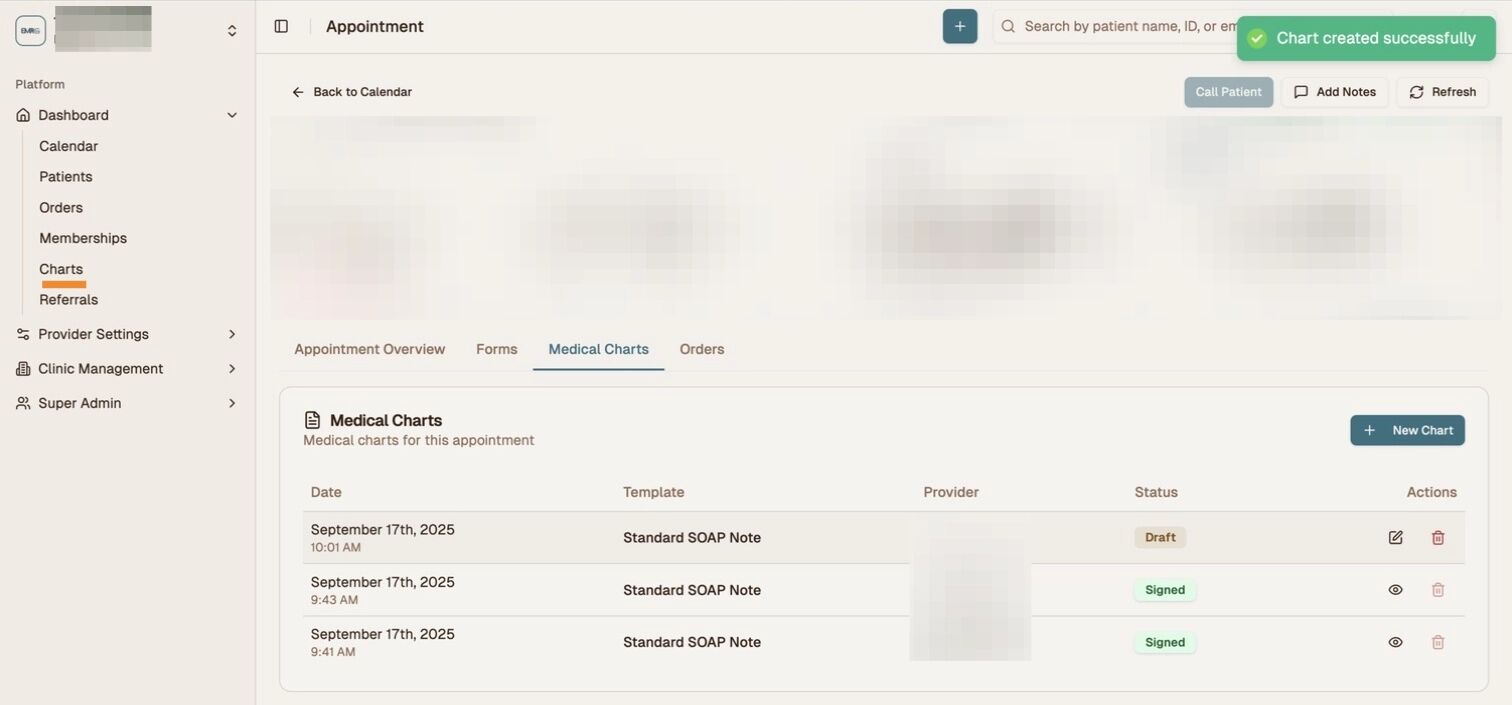Click the Chart created successfully toast
1512x705 pixels.
tap(1366, 38)
